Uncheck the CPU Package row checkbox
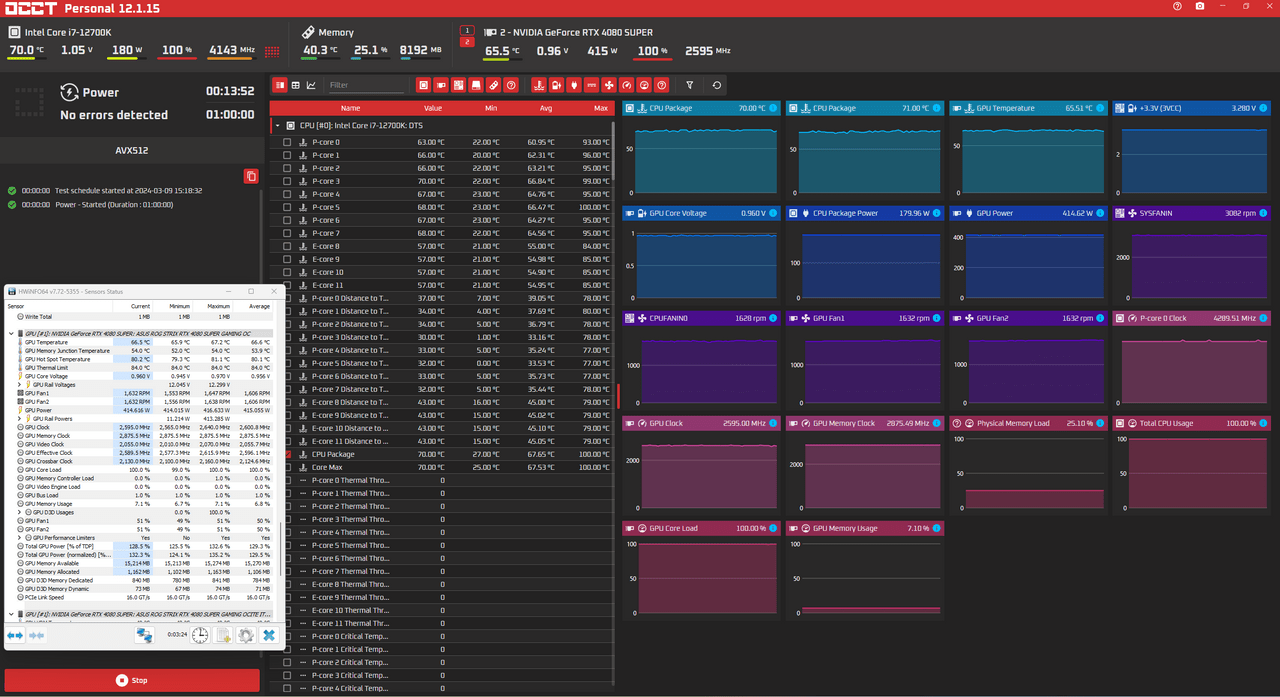 (288, 454)
